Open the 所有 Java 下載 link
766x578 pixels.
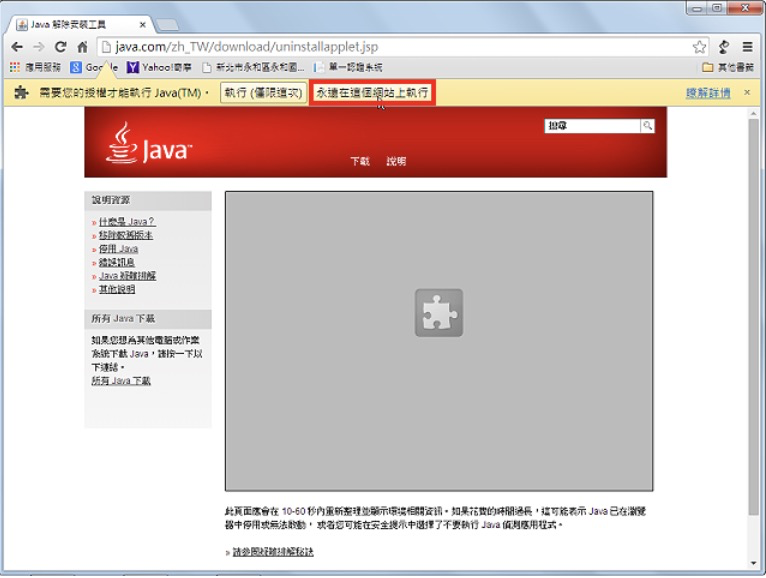121,381
